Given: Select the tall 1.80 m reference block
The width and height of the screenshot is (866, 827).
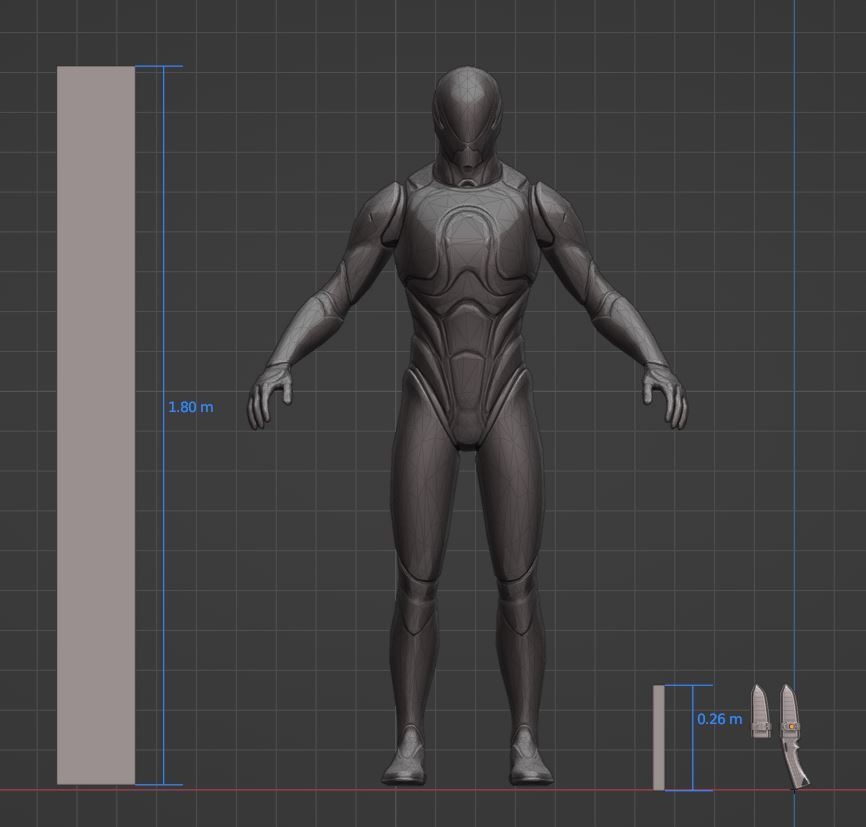Looking at the screenshot, I should click(97, 420).
